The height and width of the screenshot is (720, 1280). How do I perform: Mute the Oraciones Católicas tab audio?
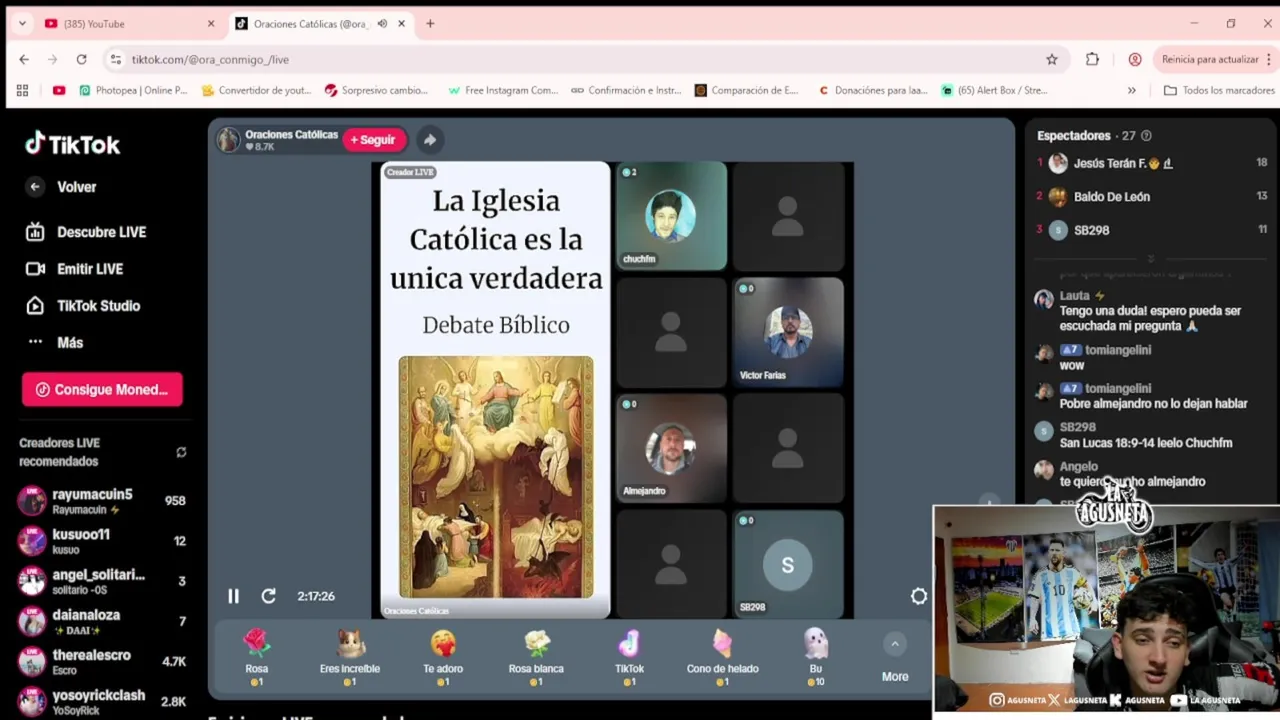pyautogui.click(x=382, y=23)
